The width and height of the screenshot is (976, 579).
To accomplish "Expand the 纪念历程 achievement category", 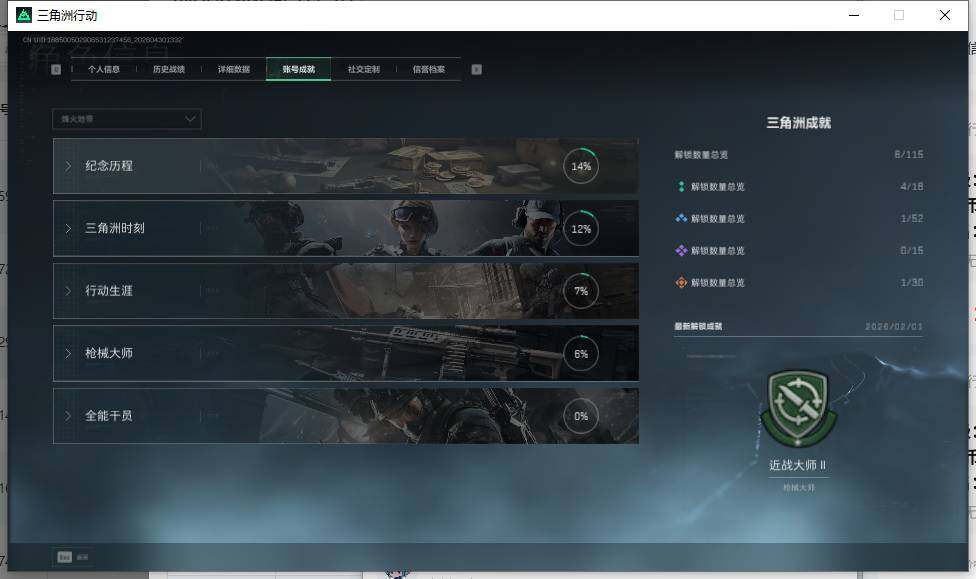I will (x=345, y=166).
